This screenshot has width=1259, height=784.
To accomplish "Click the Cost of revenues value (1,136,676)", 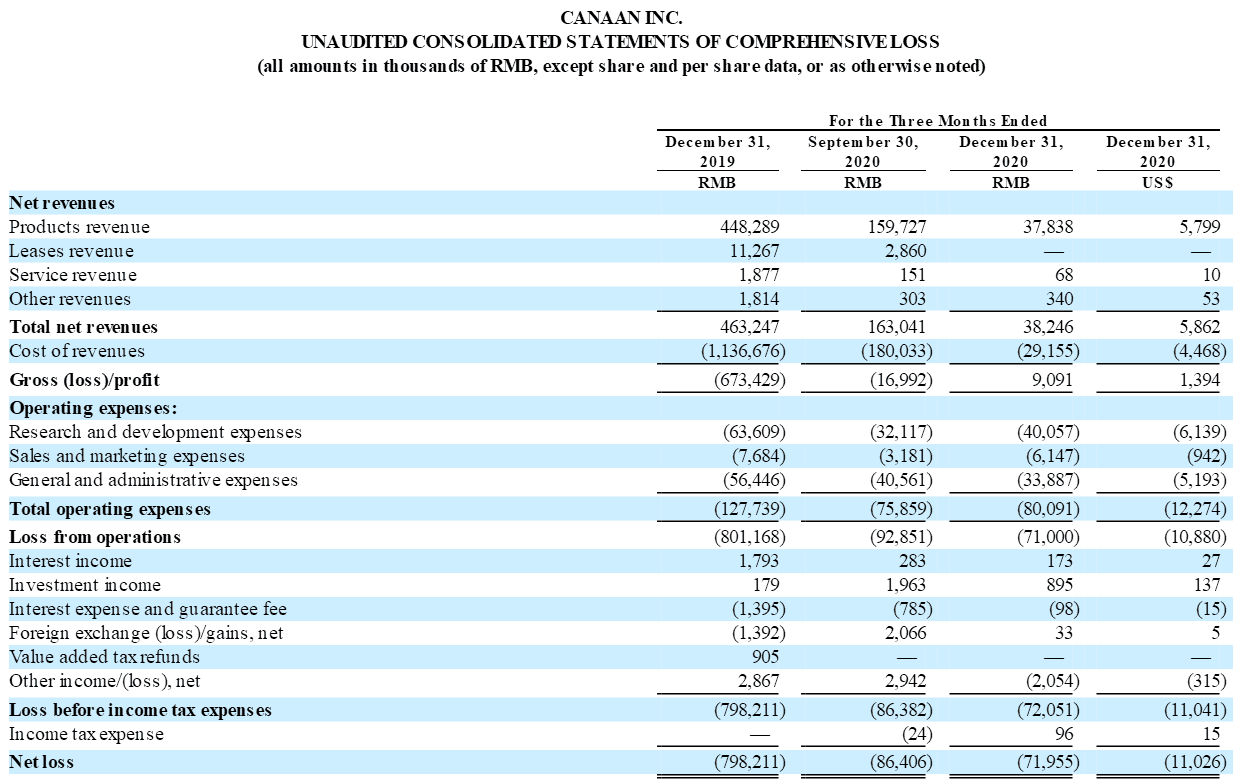I will 735,351.
